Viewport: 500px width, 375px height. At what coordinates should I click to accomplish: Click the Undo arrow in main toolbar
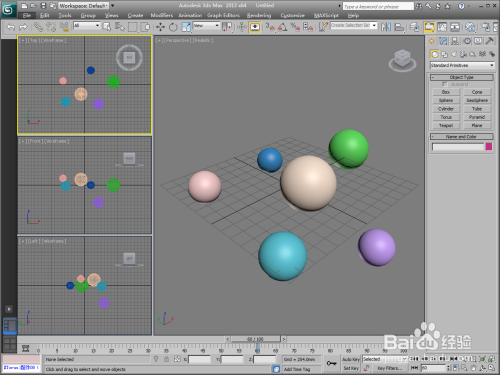pos(11,27)
